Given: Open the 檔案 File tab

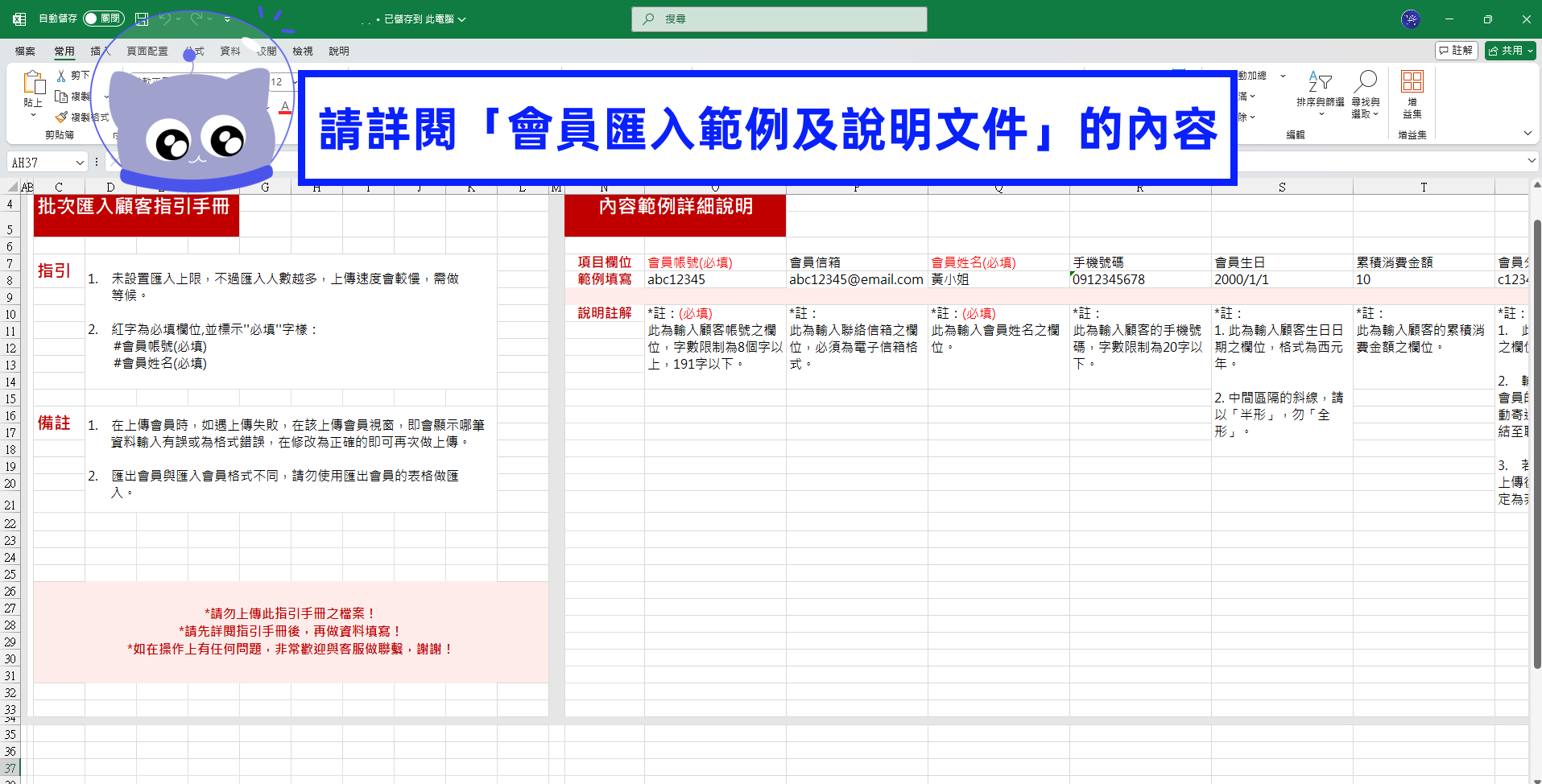Looking at the screenshot, I should [25, 51].
